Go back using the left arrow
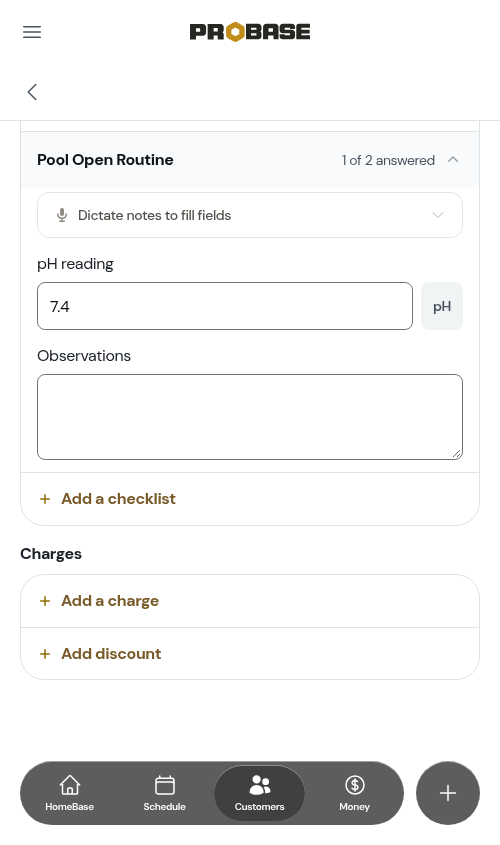500x845 pixels. 32,92
